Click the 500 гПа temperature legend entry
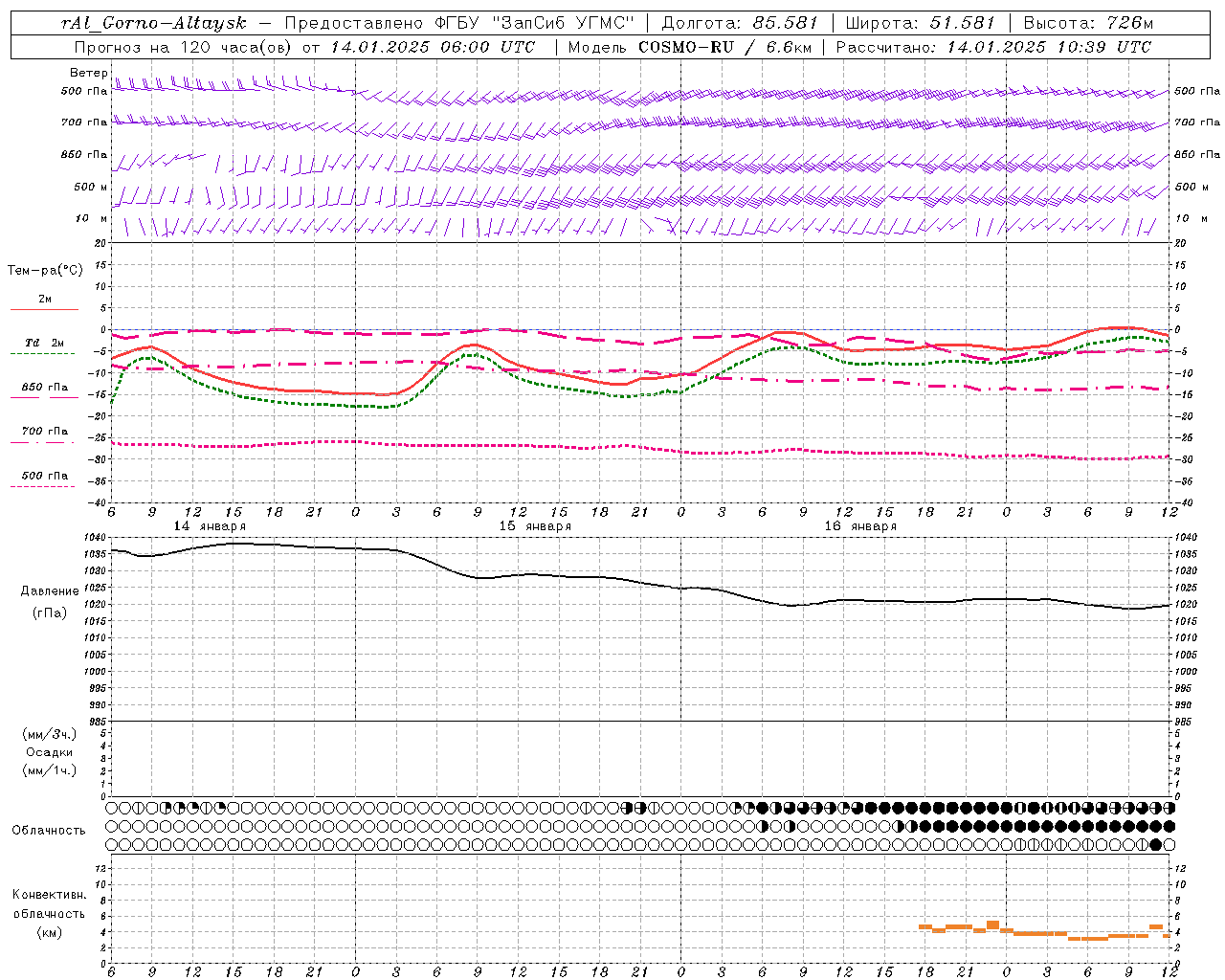The width and height of the screenshot is (1225, 980). point(45,476)
